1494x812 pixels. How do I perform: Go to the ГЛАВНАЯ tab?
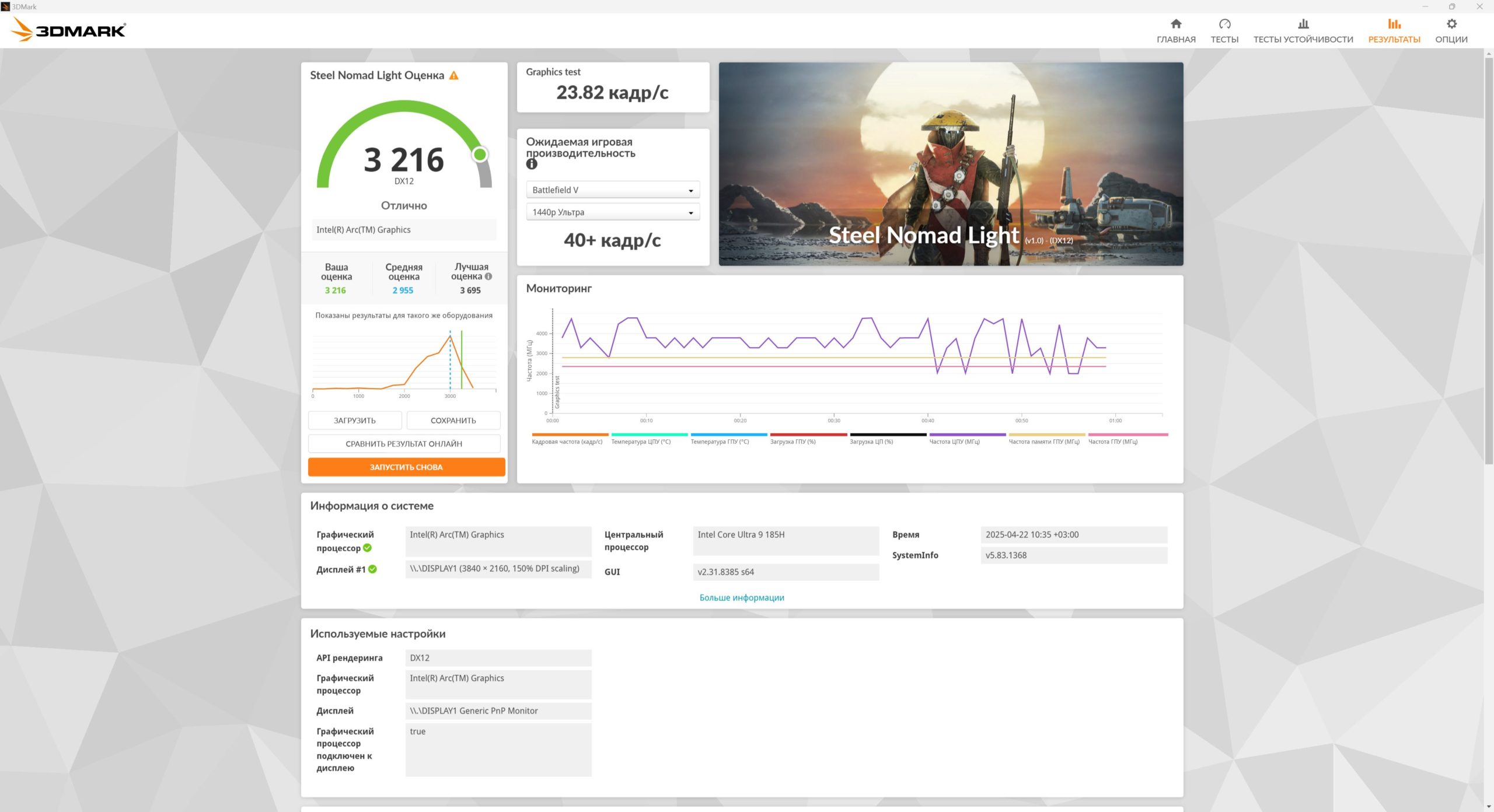coord(1176,30)
